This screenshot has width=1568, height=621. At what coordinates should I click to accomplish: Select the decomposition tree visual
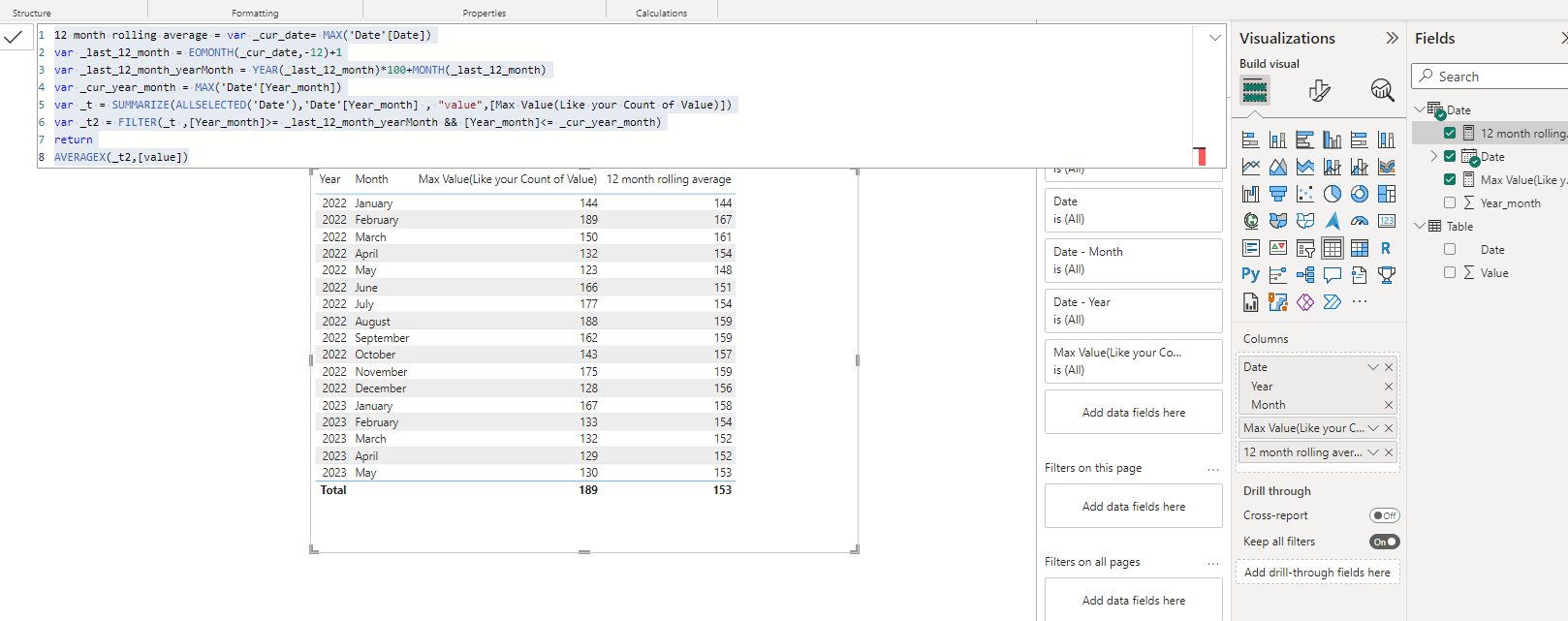(1305, 275)
